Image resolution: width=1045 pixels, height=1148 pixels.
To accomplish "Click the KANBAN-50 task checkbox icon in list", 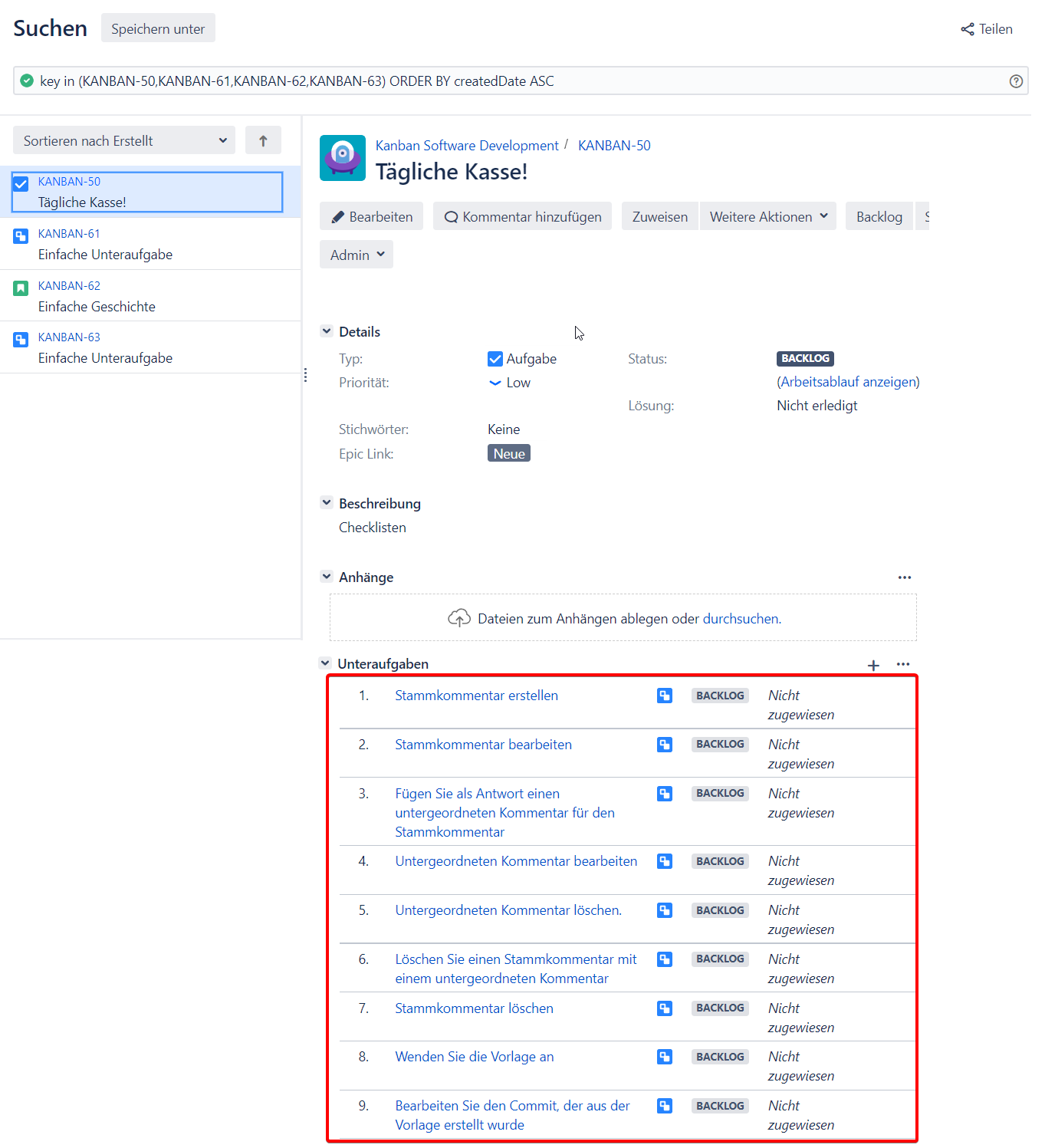I will point(21,184).
